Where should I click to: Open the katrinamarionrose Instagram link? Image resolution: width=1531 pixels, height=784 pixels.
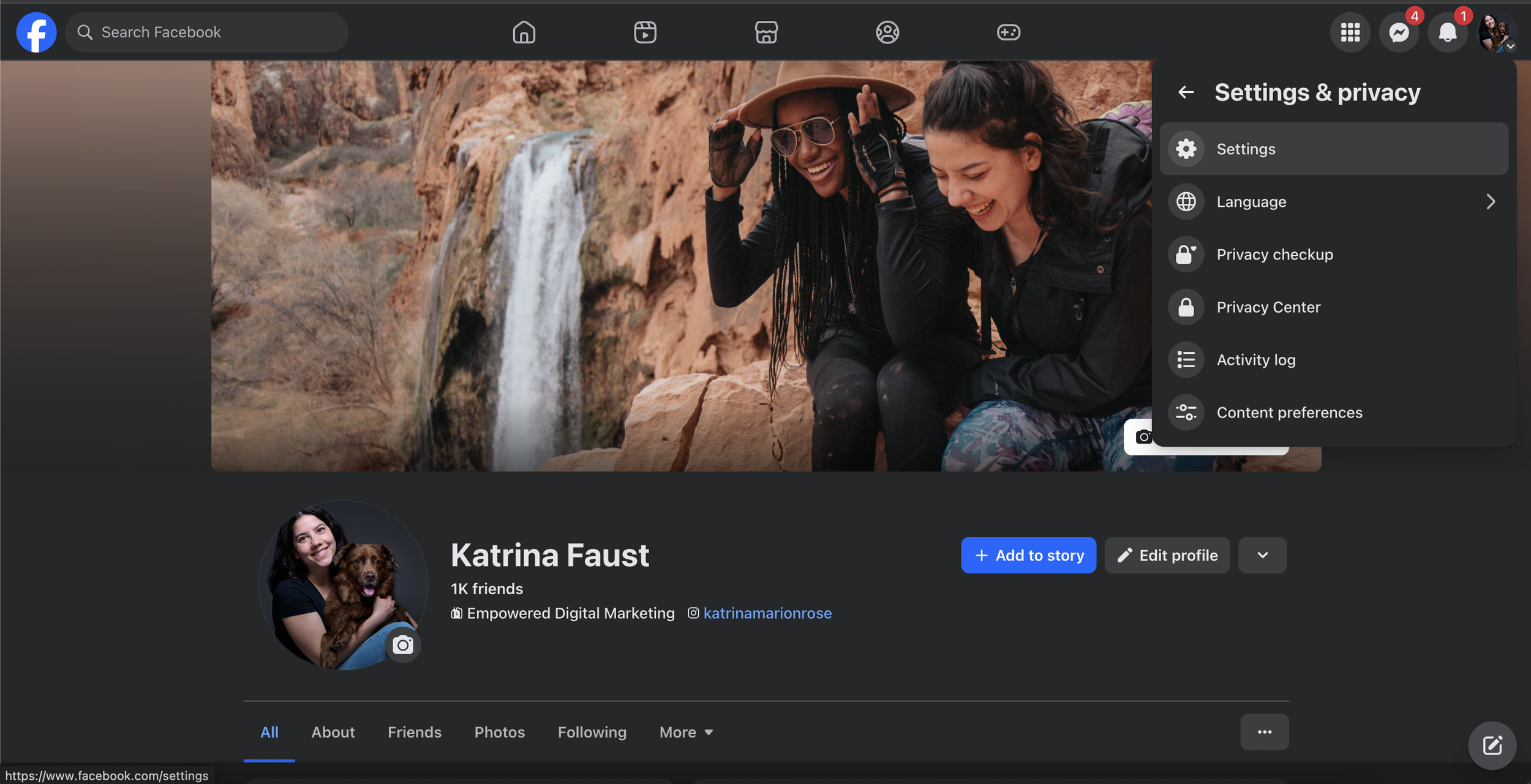click(767, 613)
